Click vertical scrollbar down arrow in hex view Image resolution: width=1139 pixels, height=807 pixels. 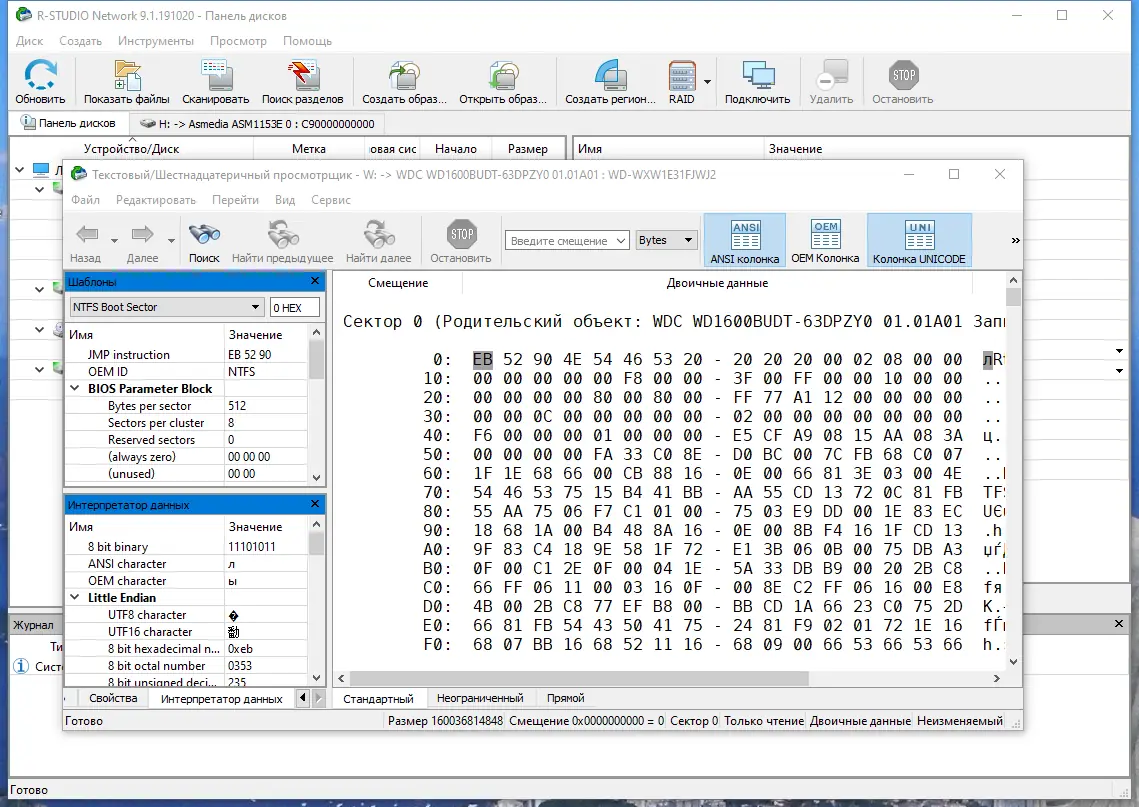(1013, 662)
